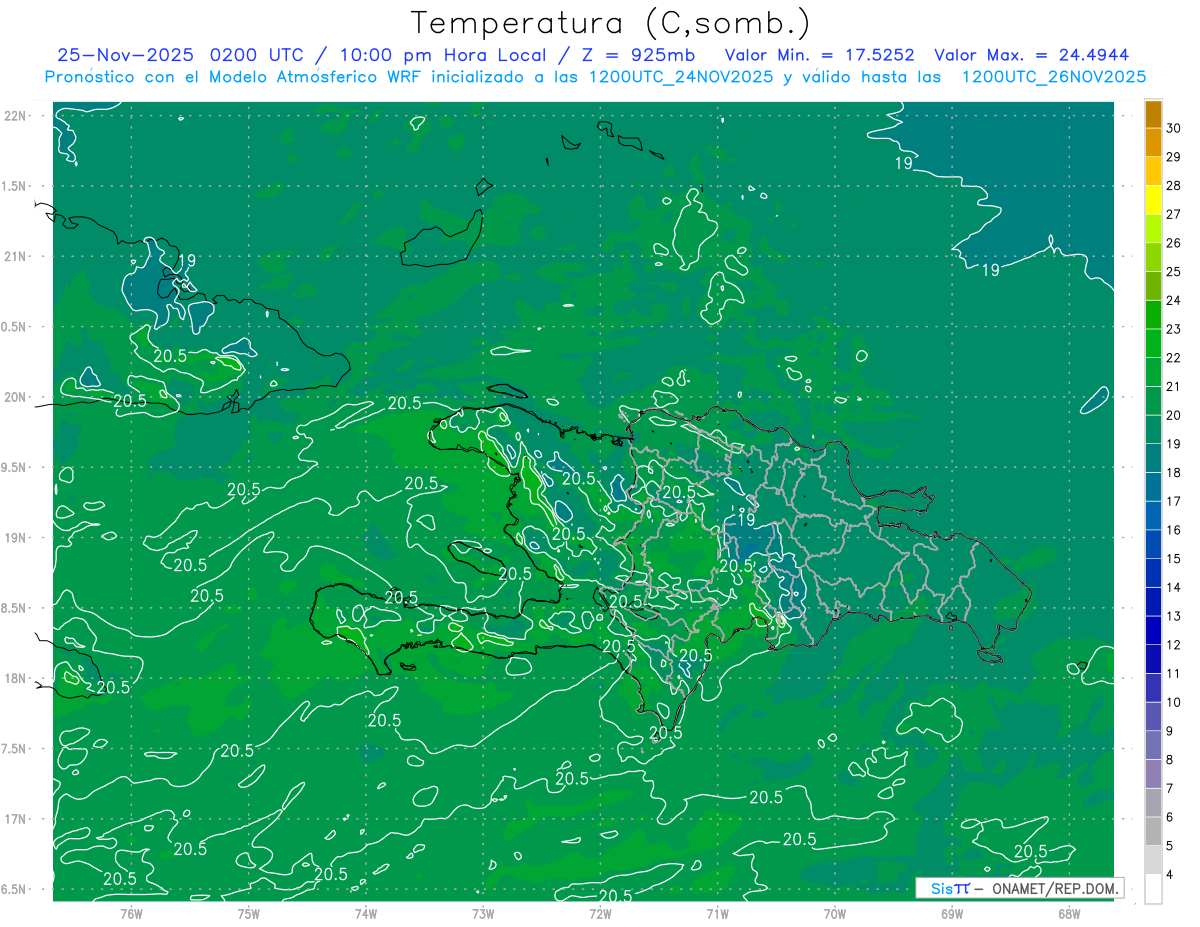
Task: Click the "69W" longitude axis label
Action: pyautogui.click(x=951, y=914)
